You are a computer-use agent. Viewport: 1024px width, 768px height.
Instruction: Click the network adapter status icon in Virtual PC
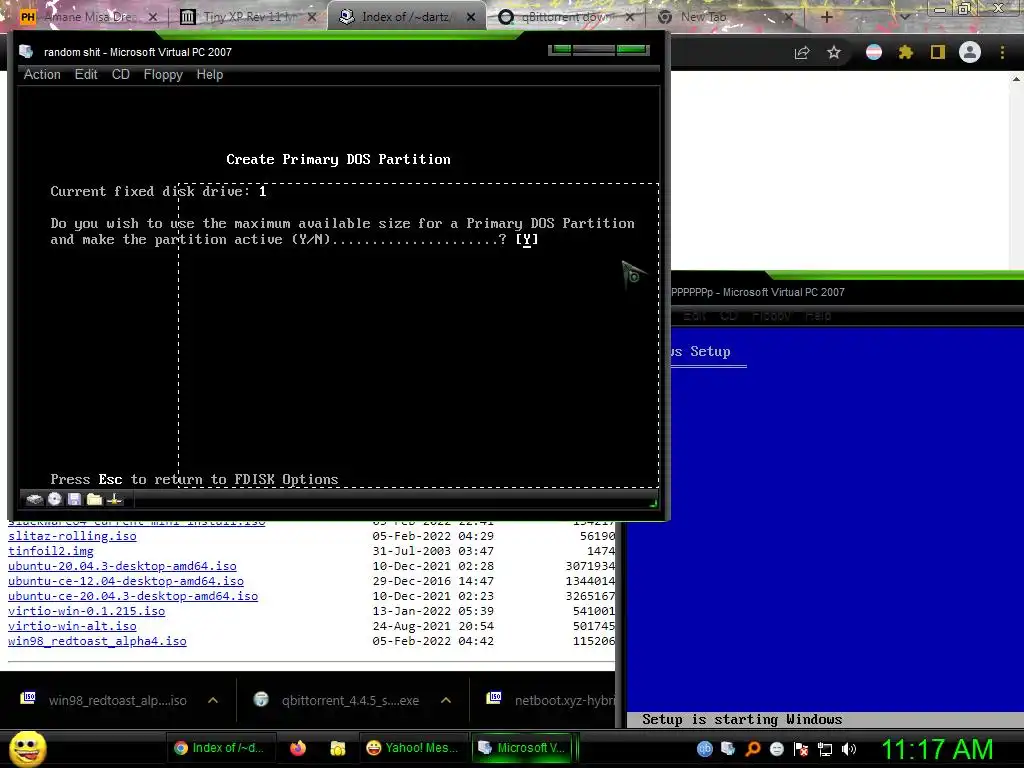[x=115, y=500]
